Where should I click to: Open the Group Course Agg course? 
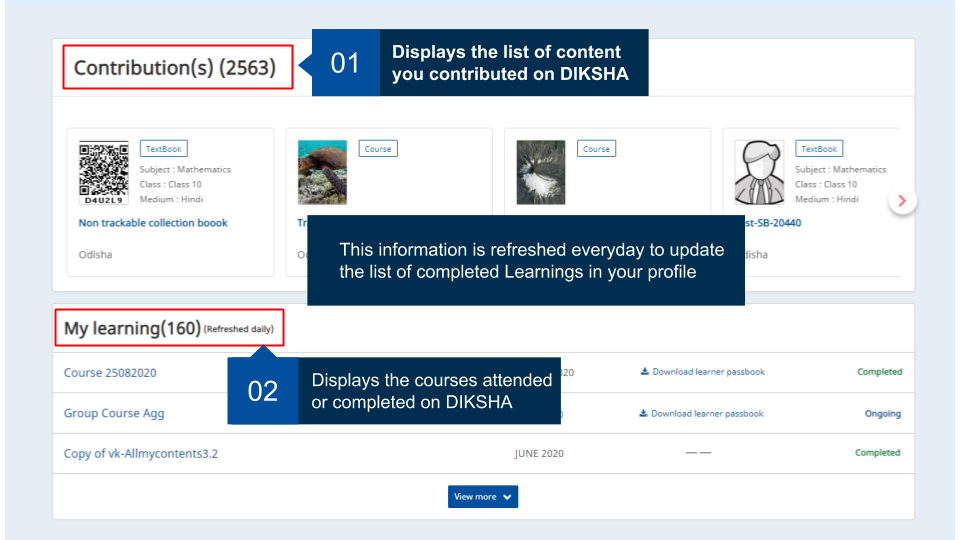pos(114,413)
